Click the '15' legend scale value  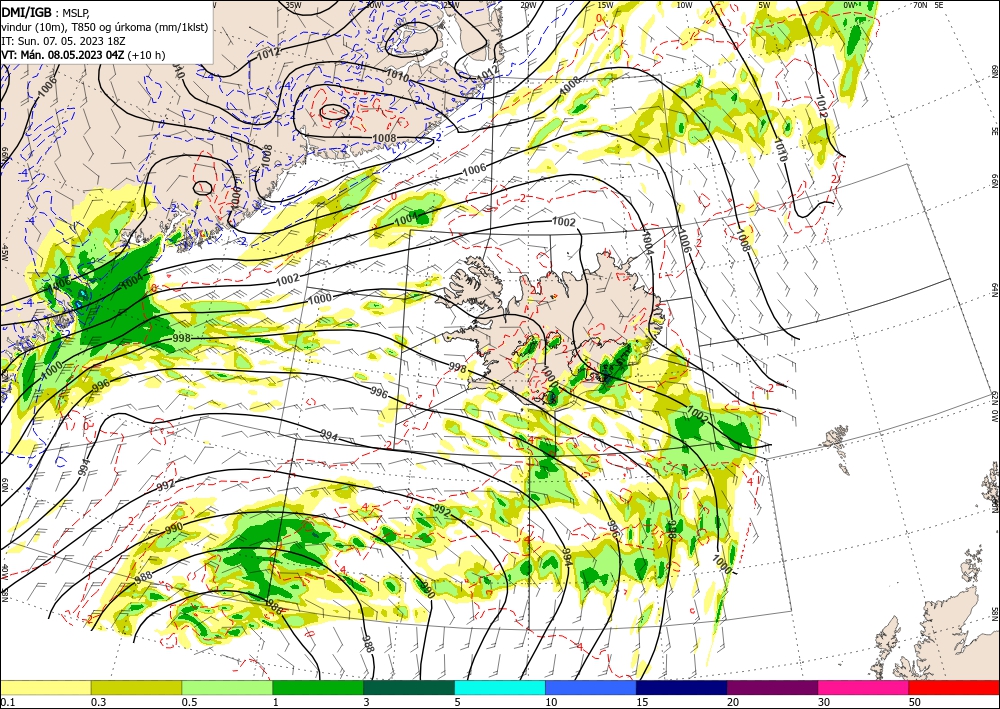point(642,702)
